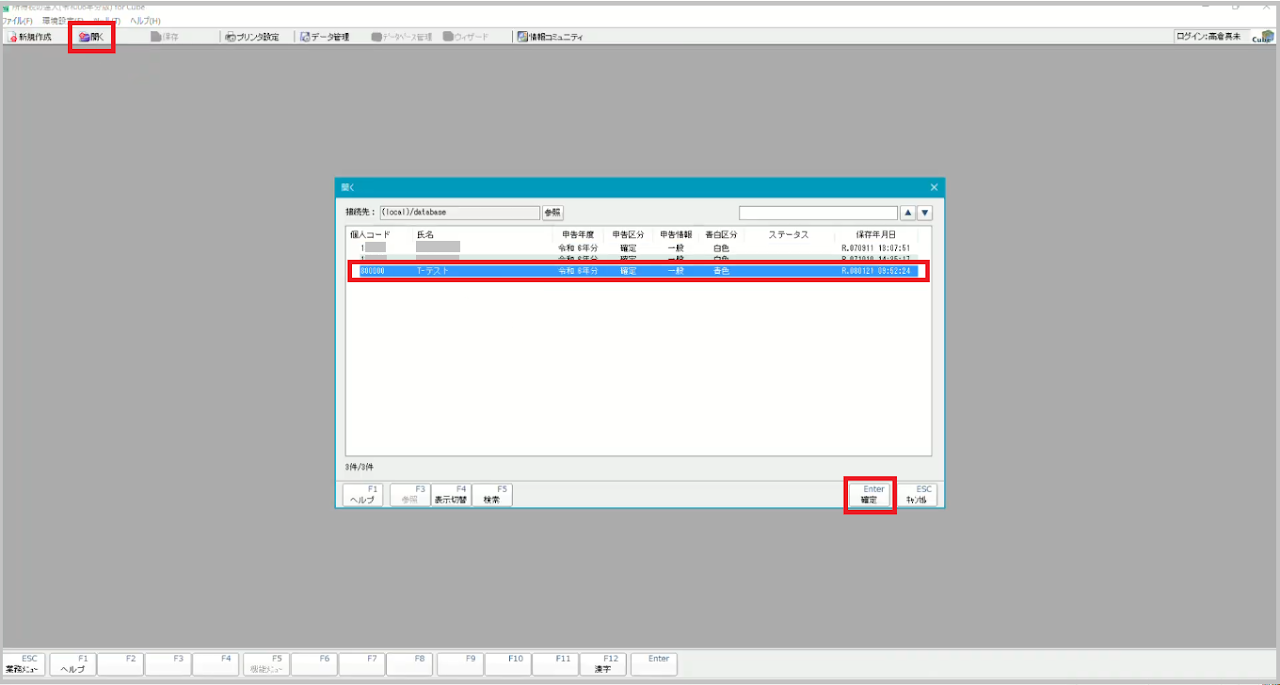Open プリンタ設定 printer settings
Screen dimensions: 1280x685
252,37
